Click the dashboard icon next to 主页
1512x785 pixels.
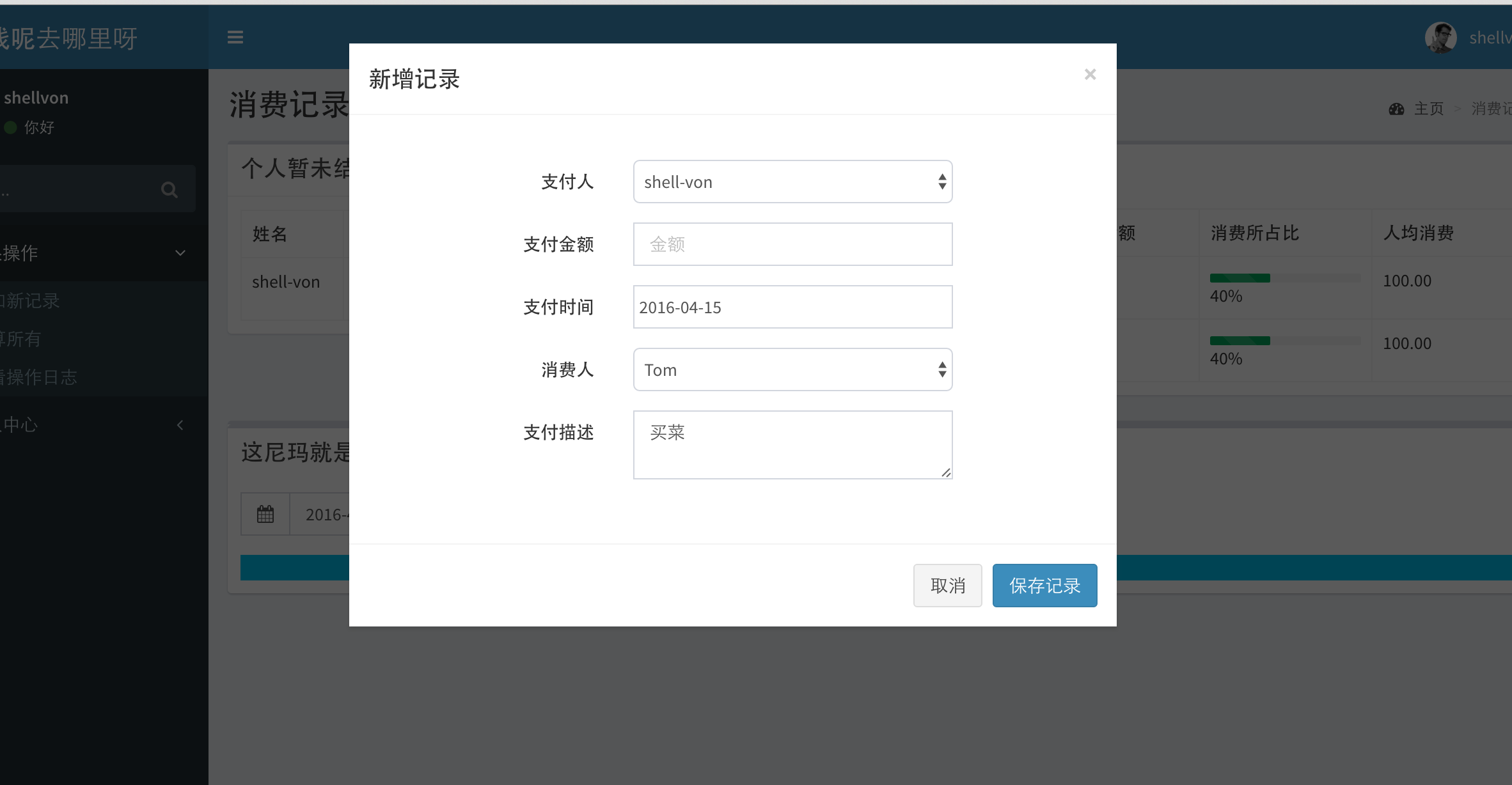(x=1396, y=109)
